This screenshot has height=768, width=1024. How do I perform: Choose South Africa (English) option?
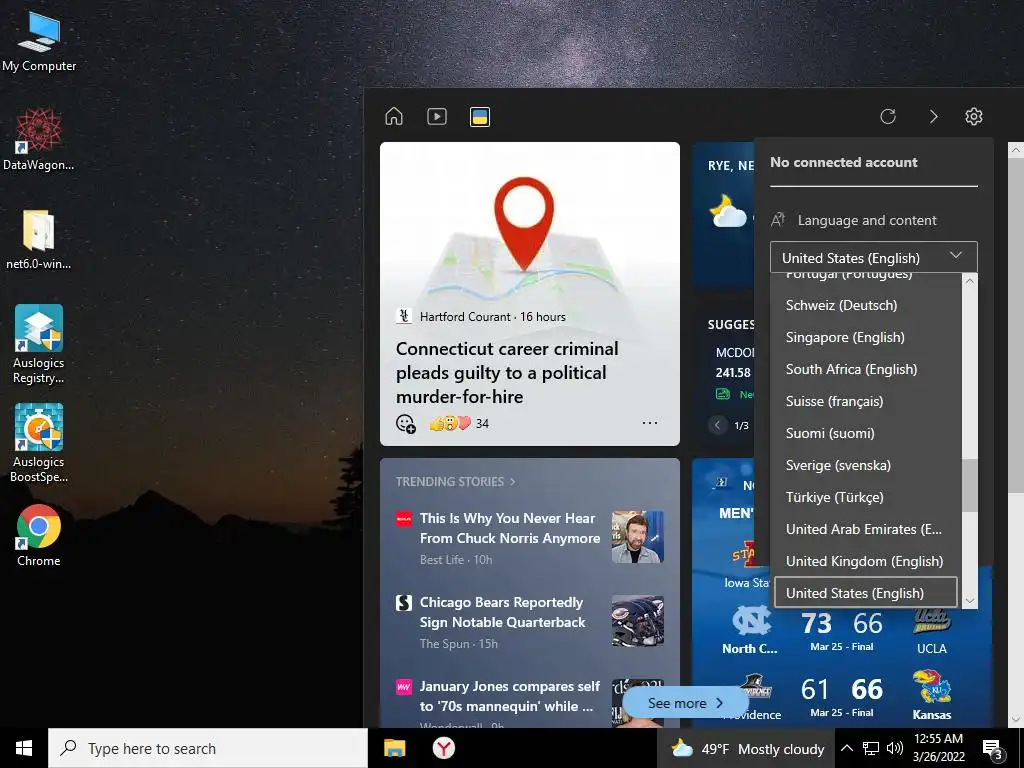point(865,370)
